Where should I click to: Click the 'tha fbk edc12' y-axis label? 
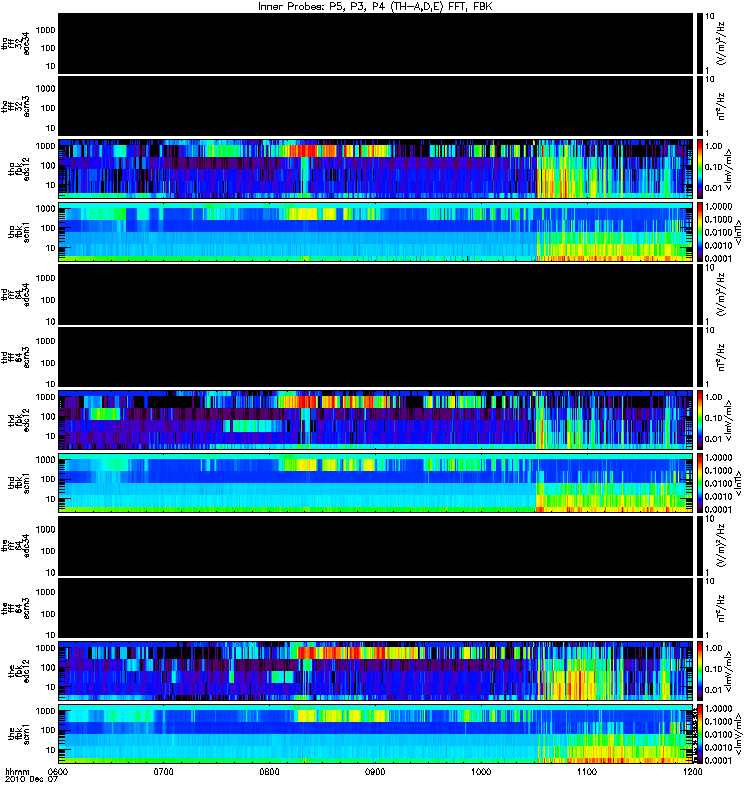20,169
